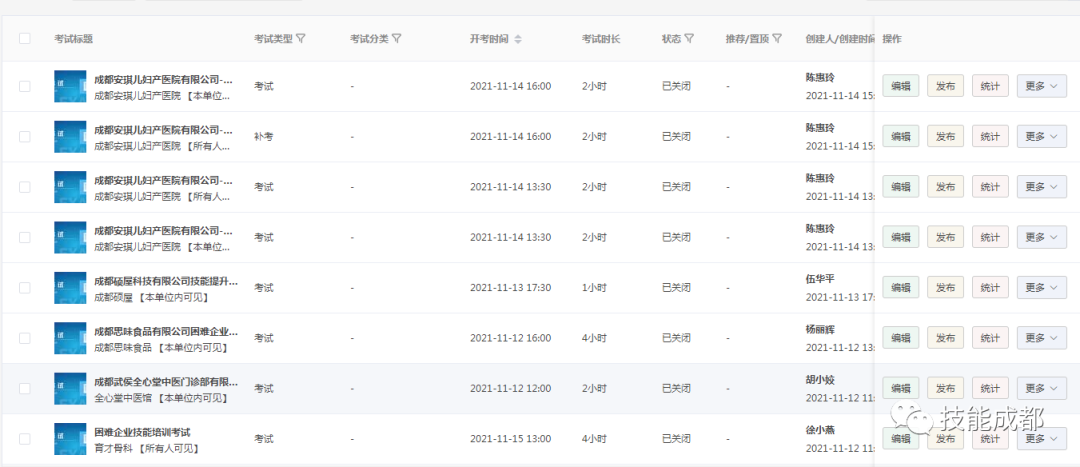Click 统计 for 成都武侯全心堂中医门诊部 exam
The image size is (1080, 467).
[990, 388]
